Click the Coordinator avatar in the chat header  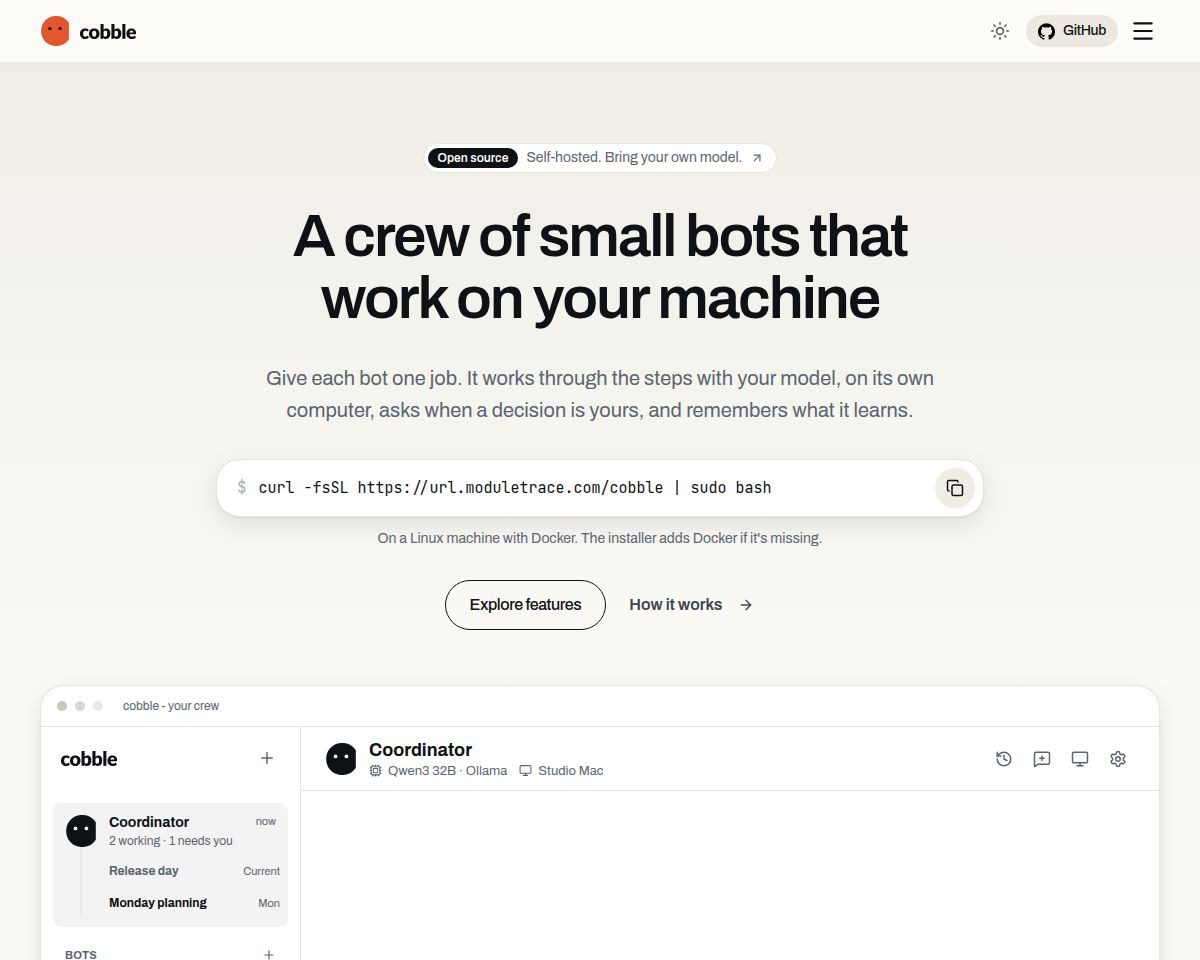point(341,759)
